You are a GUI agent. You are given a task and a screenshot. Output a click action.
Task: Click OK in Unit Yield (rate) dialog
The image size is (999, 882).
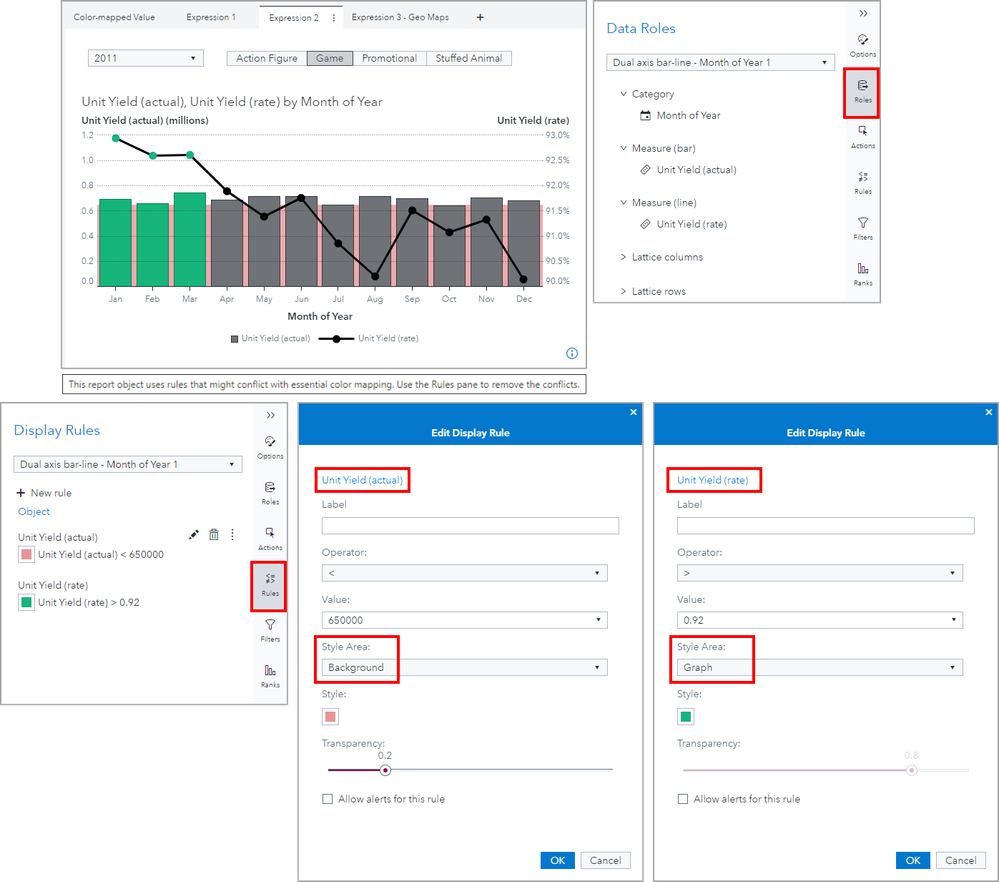tap(912, 860)
